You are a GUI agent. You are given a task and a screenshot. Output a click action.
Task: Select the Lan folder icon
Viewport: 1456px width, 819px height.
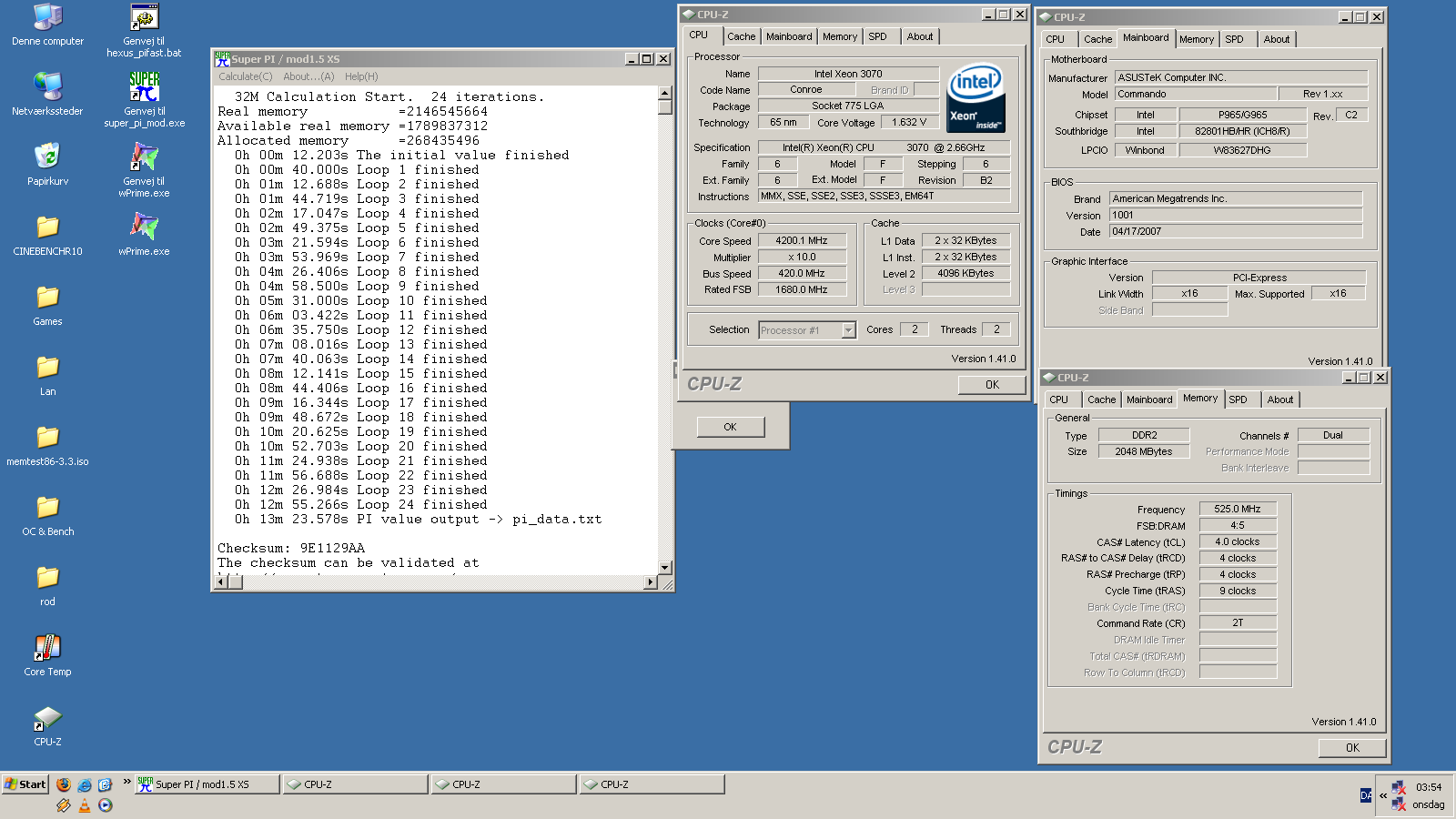click(x=47, y=375)
